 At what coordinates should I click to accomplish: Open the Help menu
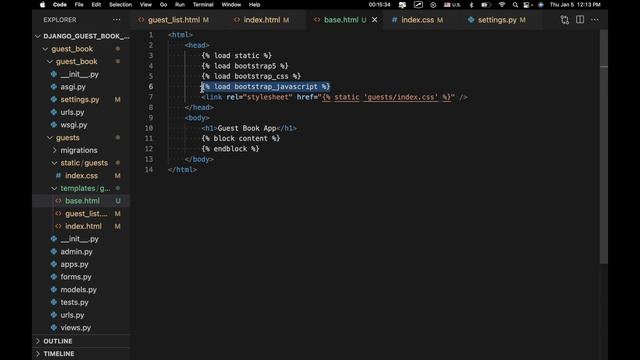pos(254,5)
